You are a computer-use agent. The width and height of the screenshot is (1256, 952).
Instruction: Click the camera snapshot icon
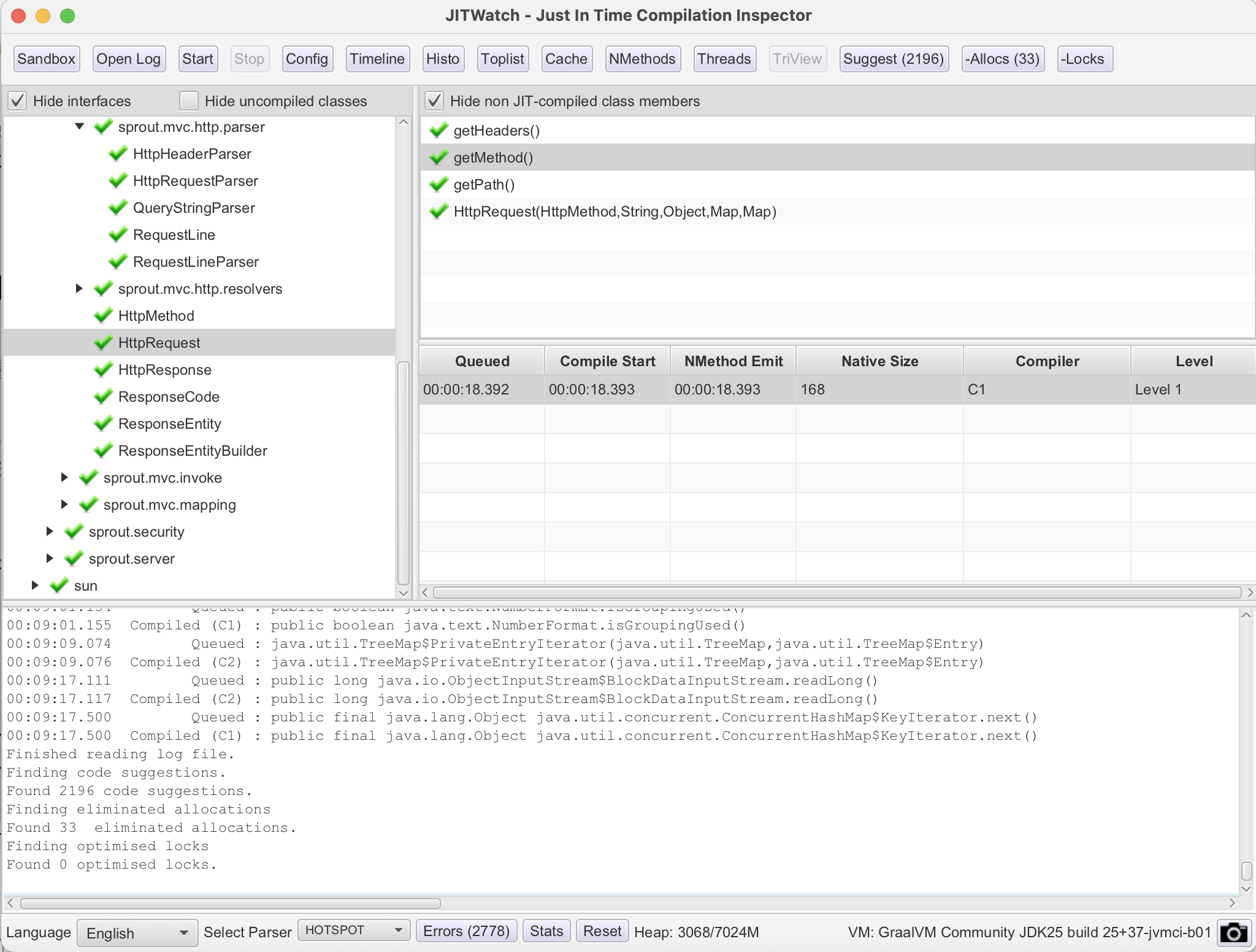pos(1233,932)
